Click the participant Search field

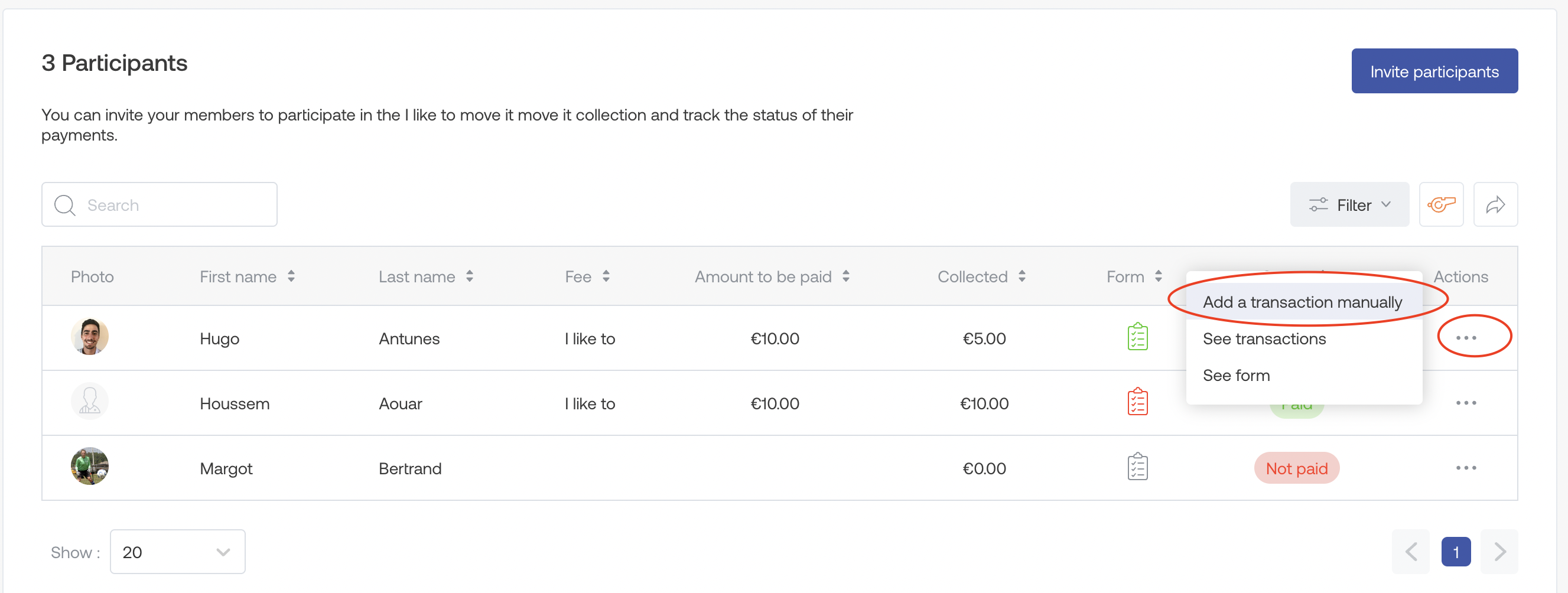pyautogui.click(x=160, y=204)
